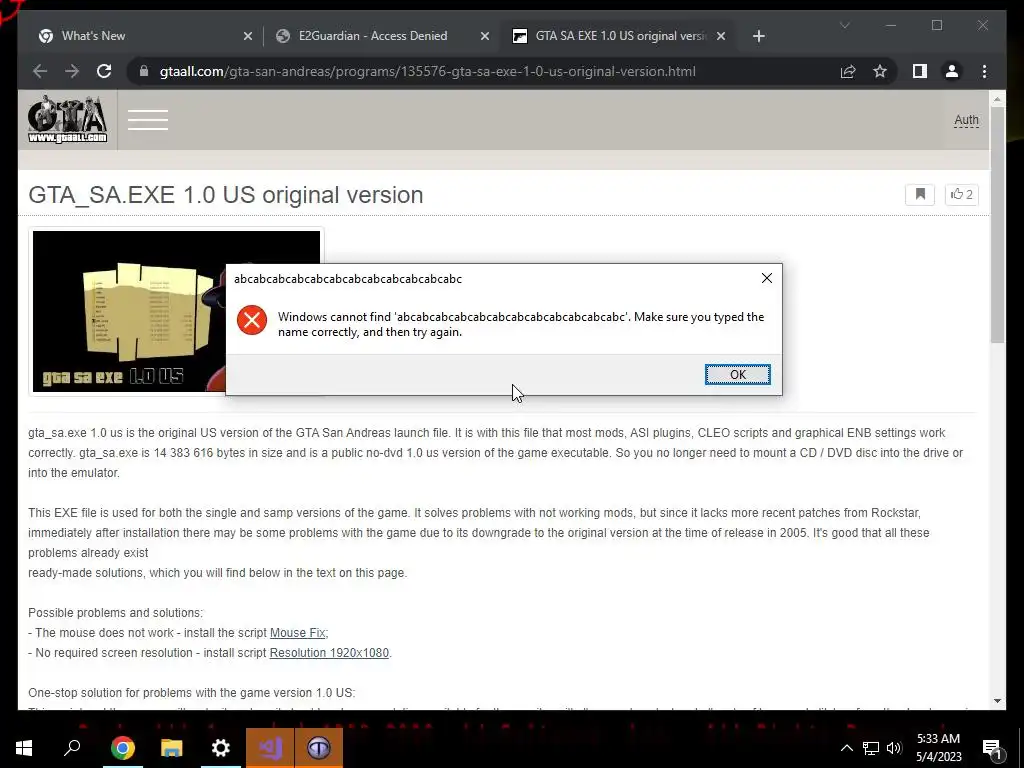Like the file with thumbs-up button

click(x=961, y=194)
